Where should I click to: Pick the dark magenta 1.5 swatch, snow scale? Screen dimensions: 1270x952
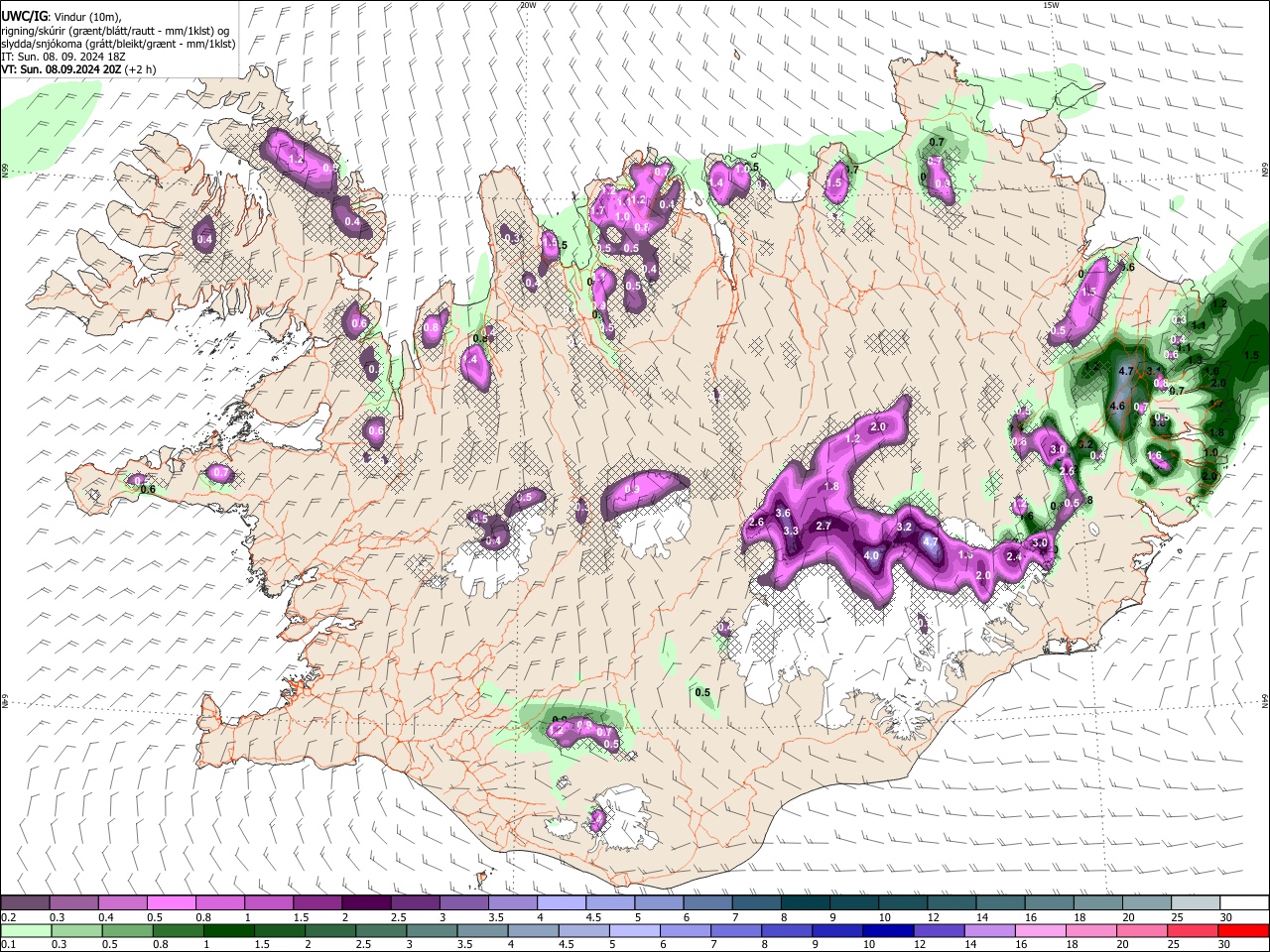pyautogui.click(x=317, y=903)
